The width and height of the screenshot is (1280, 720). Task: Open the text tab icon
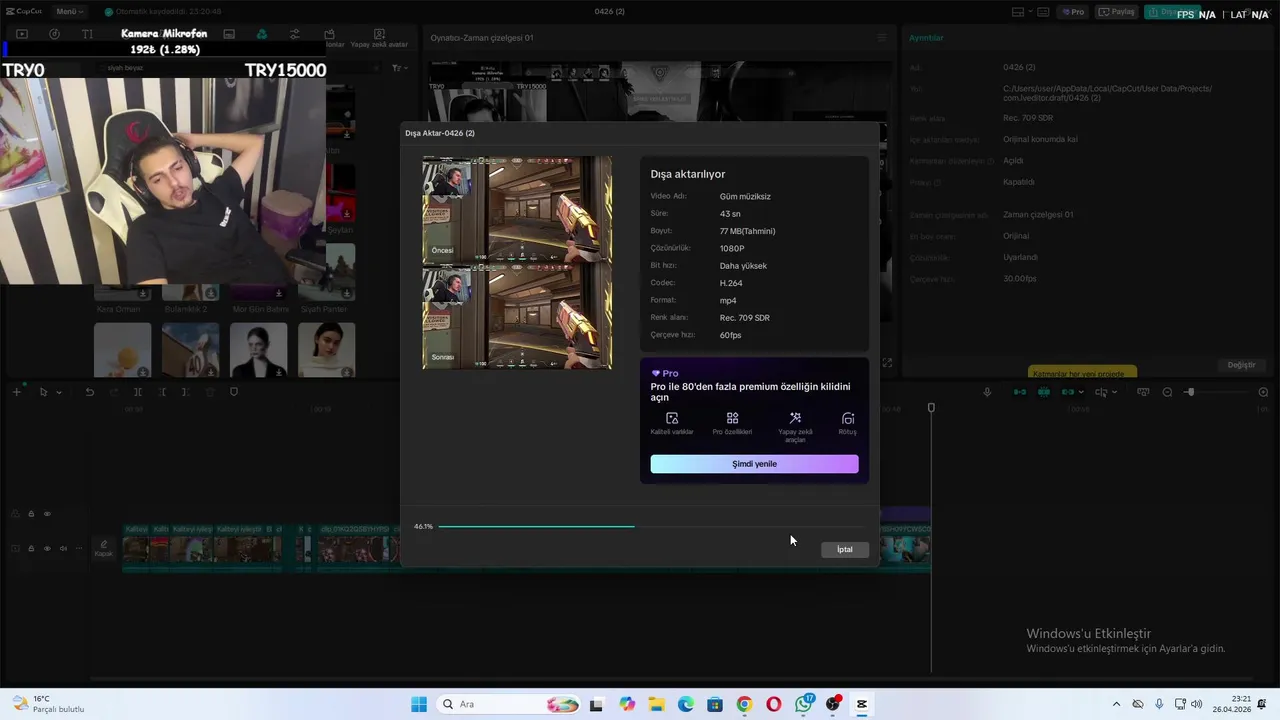pyautogui.click(x=87, y=34)
